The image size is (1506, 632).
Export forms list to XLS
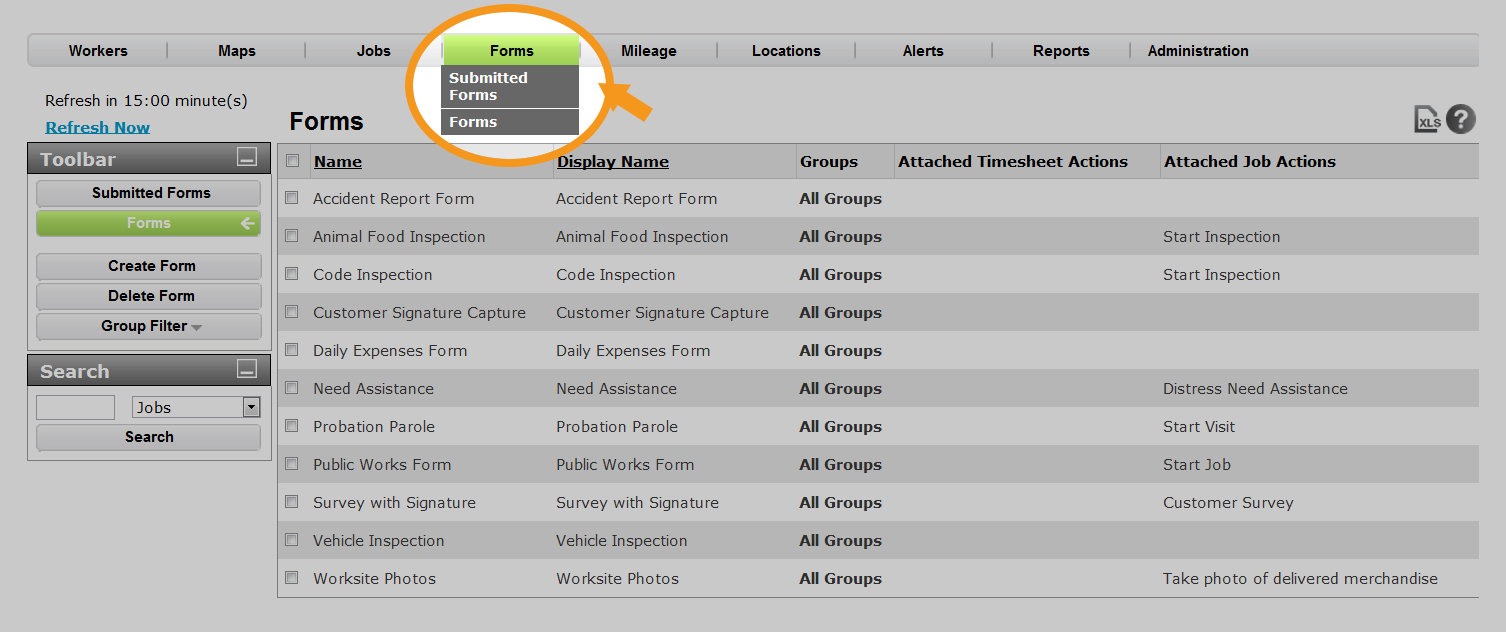pos(1427,120)
